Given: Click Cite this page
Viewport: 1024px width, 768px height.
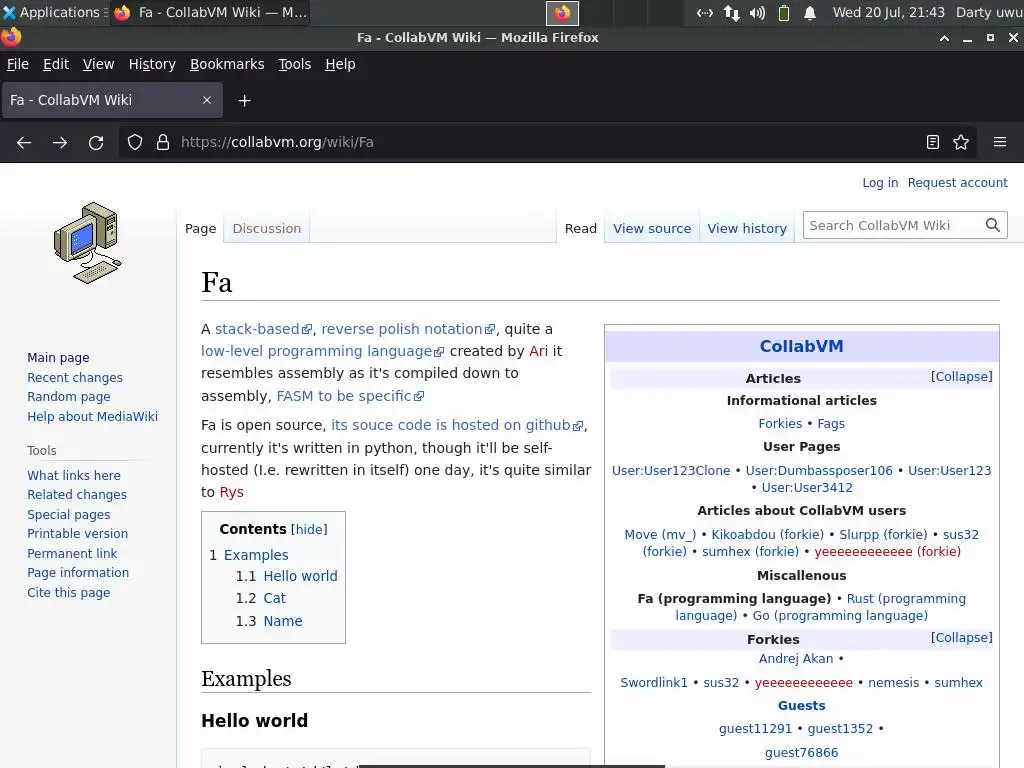Looking at the screenshot, I should (69, 592).
